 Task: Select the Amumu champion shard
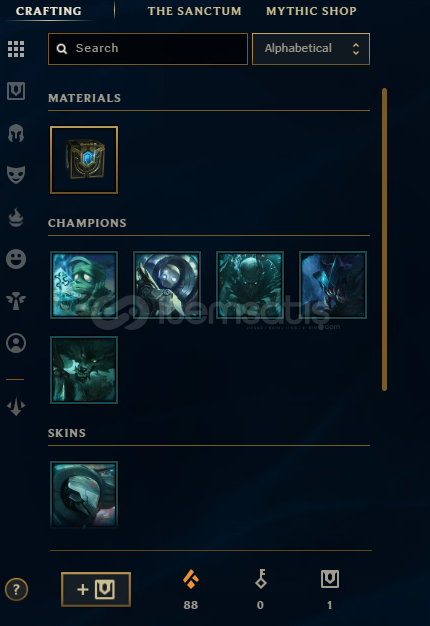pos(84,285)
